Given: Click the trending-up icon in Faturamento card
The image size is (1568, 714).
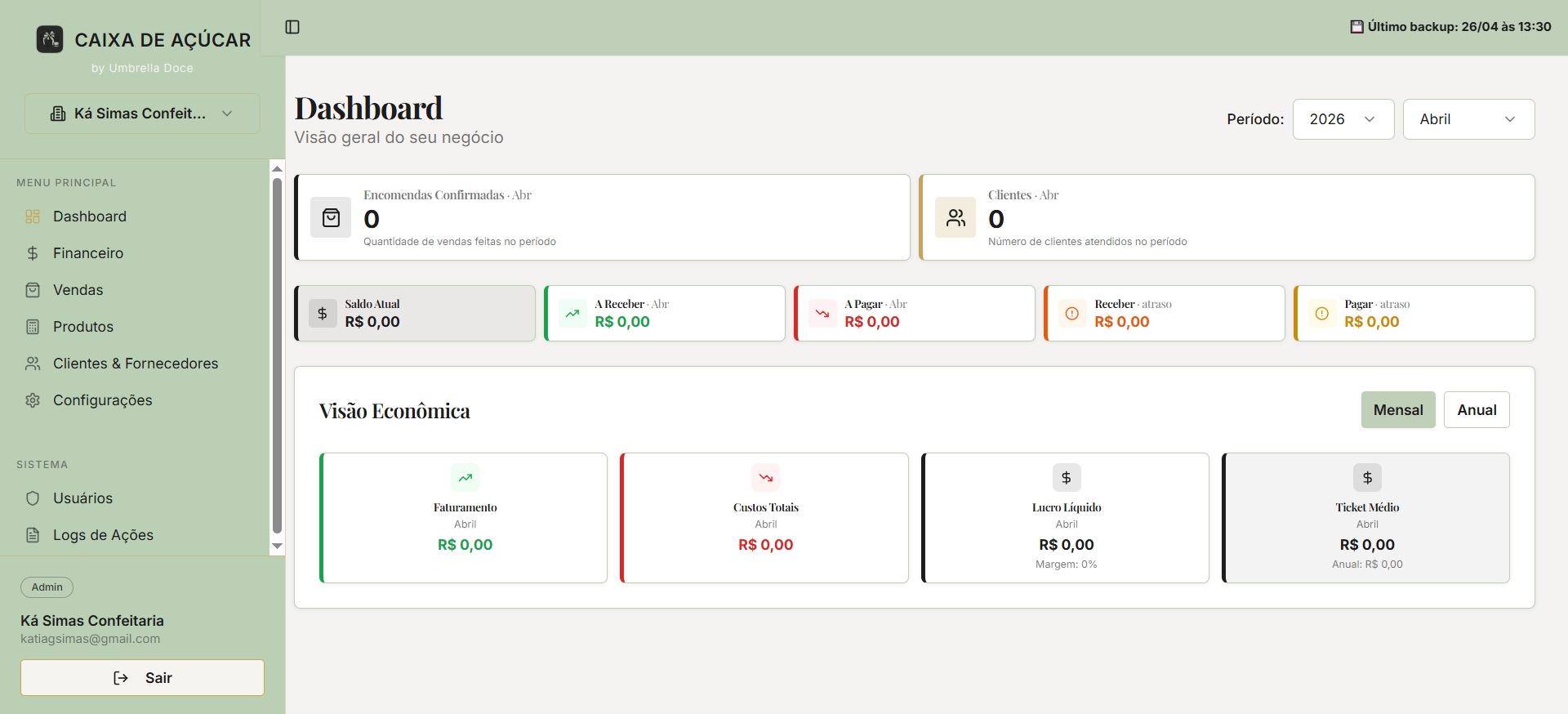Looking at the screenshot, I should pyautogui.click(x=465, y=478).
